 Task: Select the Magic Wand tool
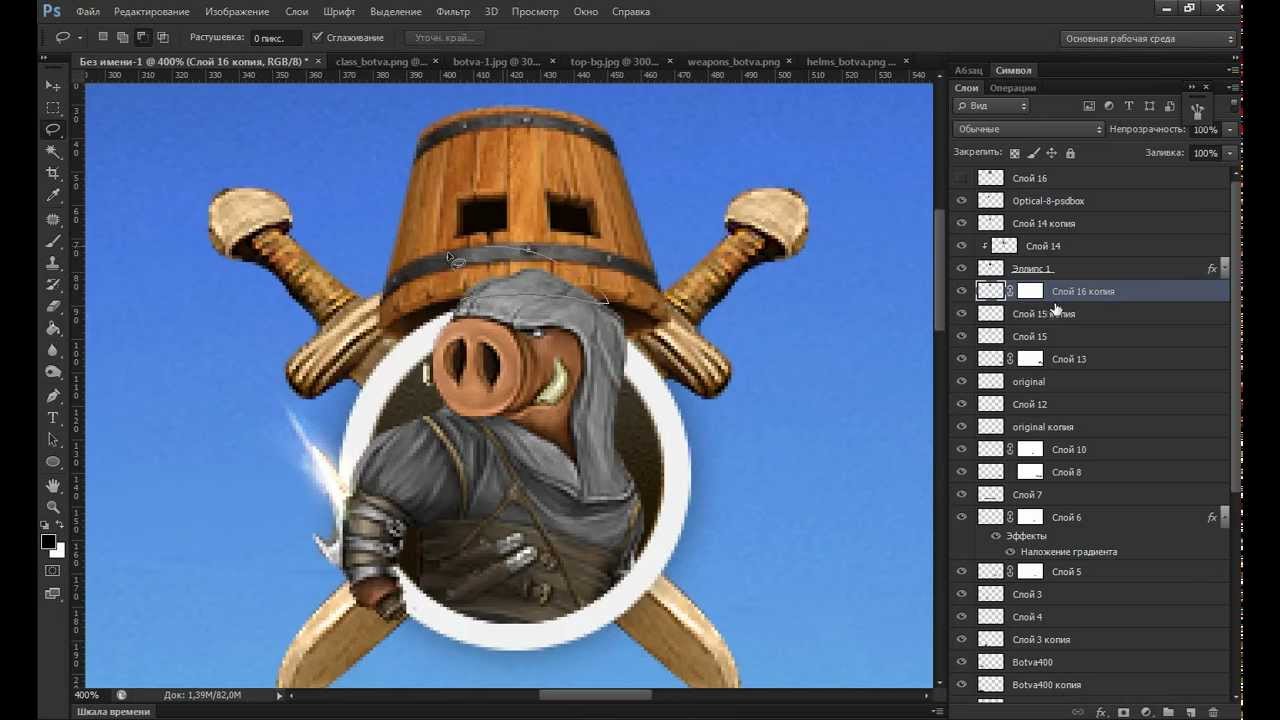[53, 152]
